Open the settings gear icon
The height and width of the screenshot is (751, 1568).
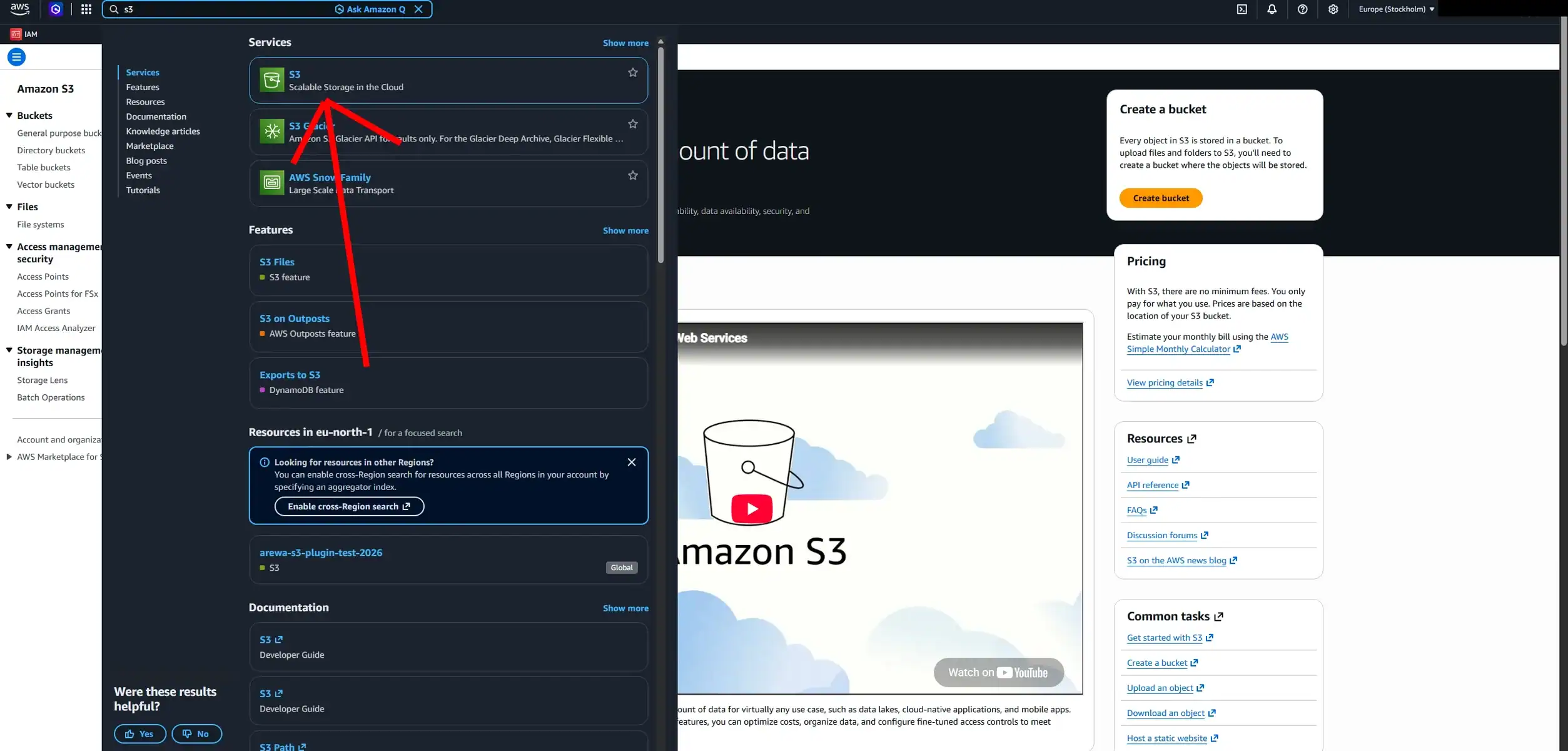[x=1333, y=9]
